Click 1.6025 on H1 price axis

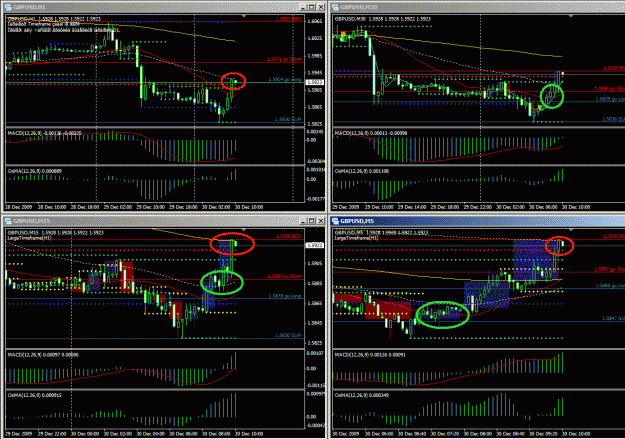(314, 38)
